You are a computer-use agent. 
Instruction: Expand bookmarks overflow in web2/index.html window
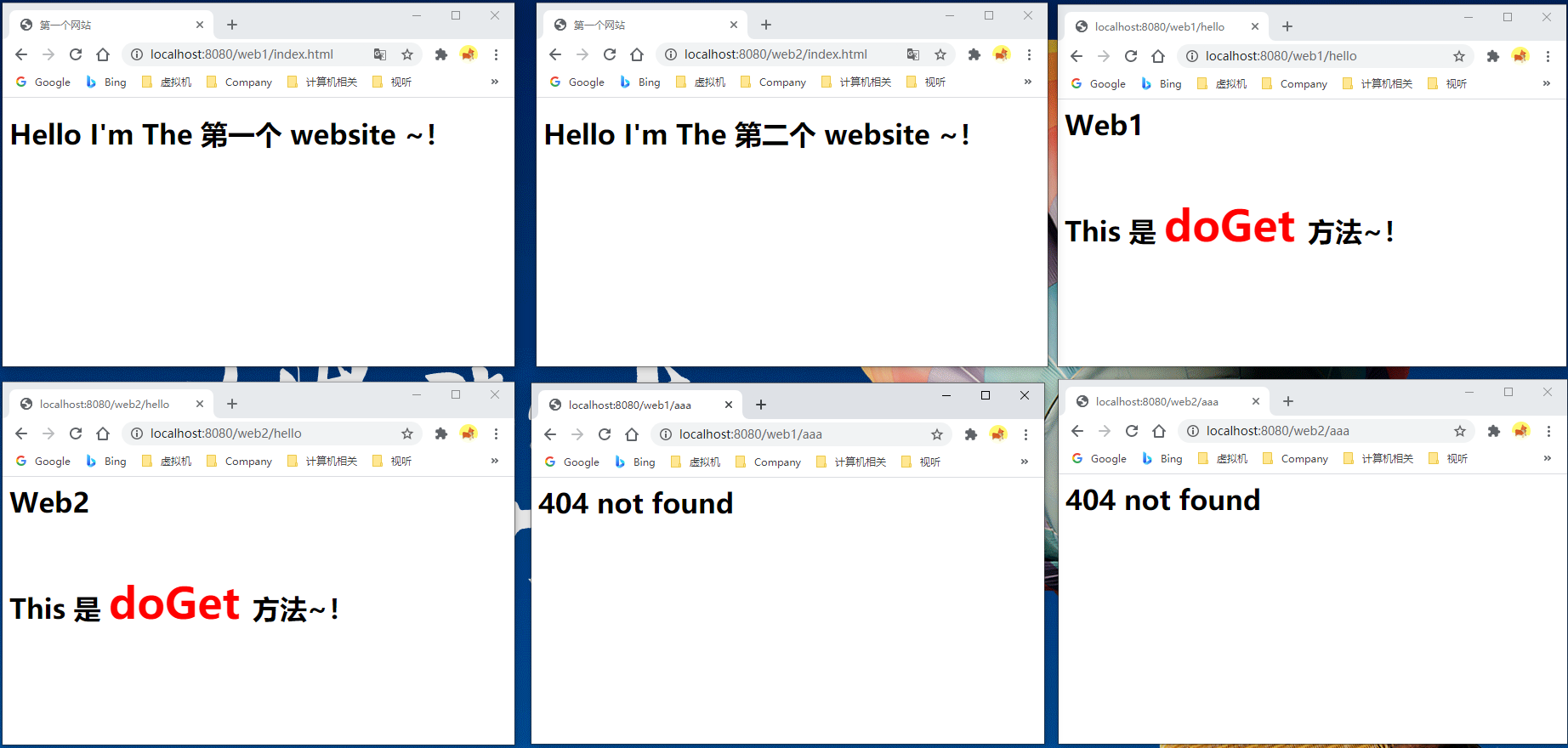tap(1028, 82)
